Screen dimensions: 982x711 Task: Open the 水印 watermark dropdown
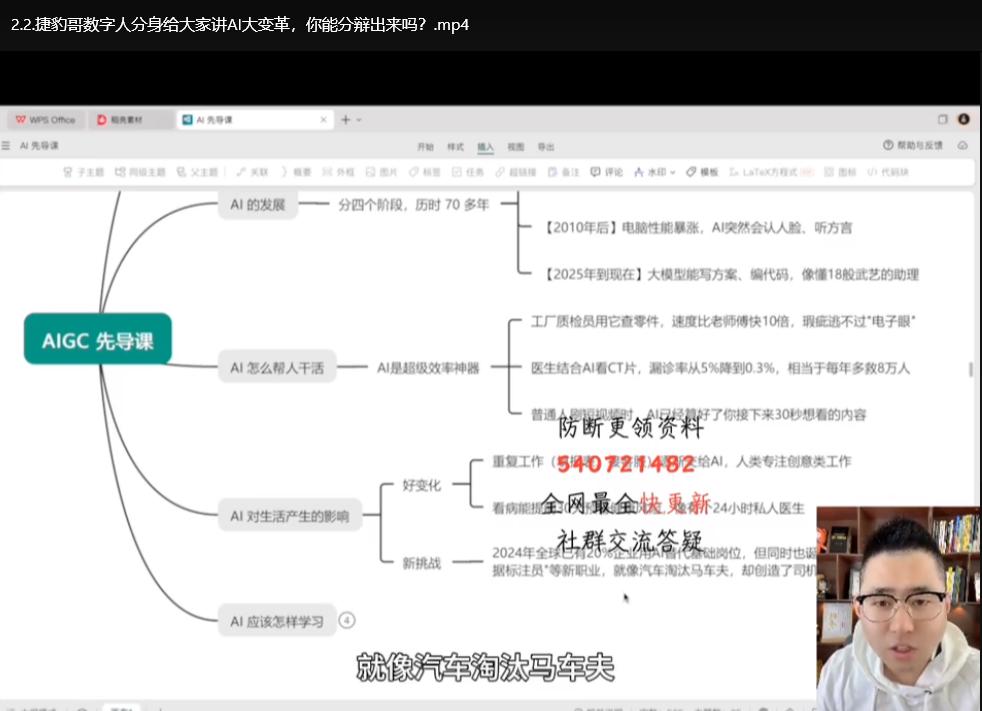654,172
